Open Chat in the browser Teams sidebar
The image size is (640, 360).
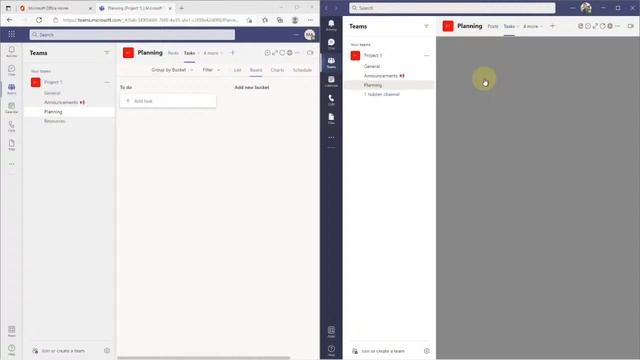click(x=11, y=70)
